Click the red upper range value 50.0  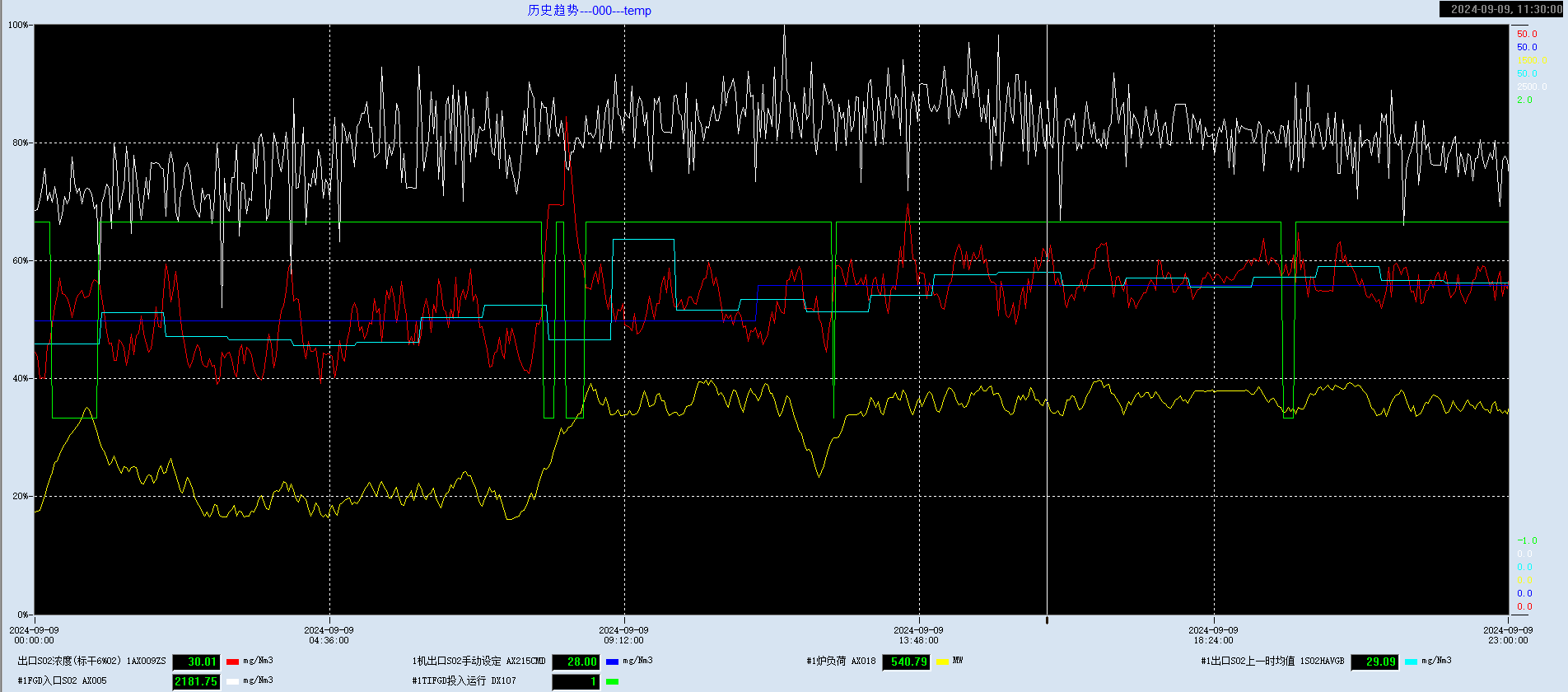[1527, 35]
